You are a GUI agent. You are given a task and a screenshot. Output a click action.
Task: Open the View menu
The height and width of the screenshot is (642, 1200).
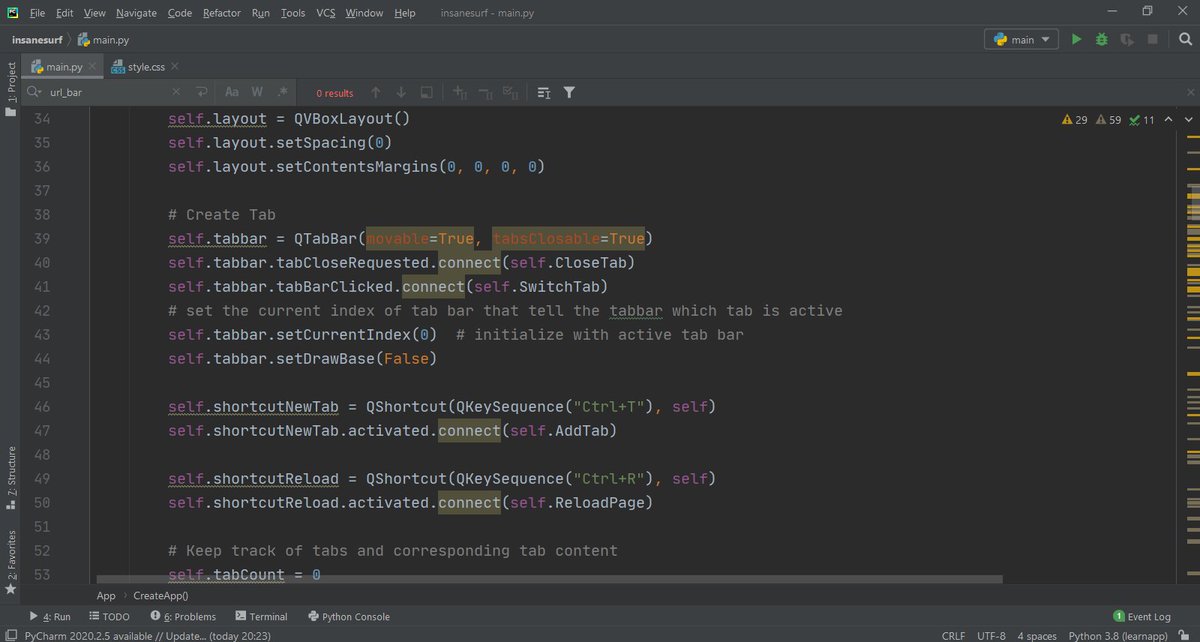(95, 13)
